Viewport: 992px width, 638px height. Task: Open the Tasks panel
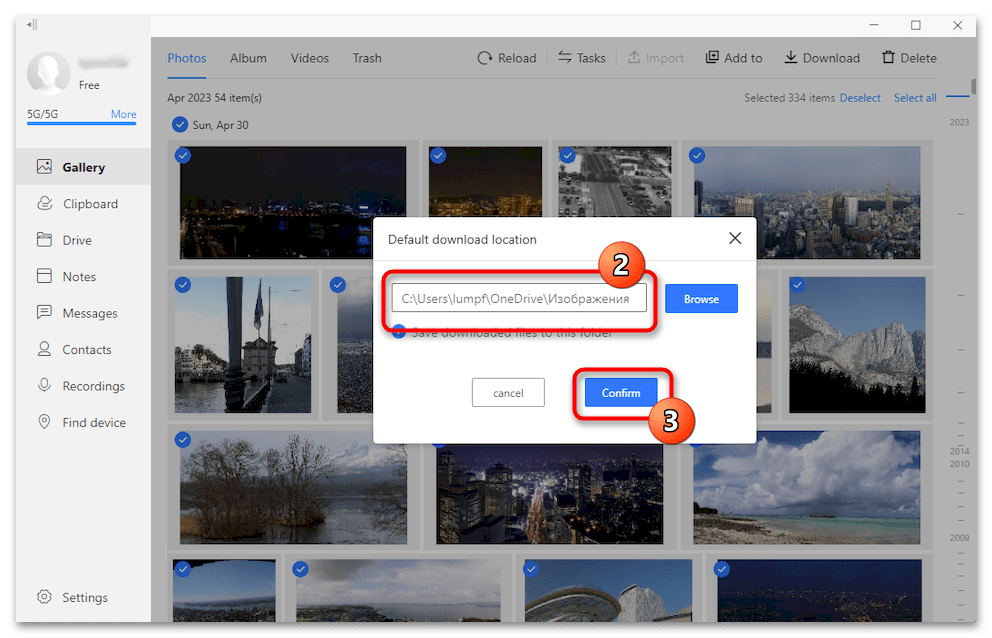pos(581,57)
